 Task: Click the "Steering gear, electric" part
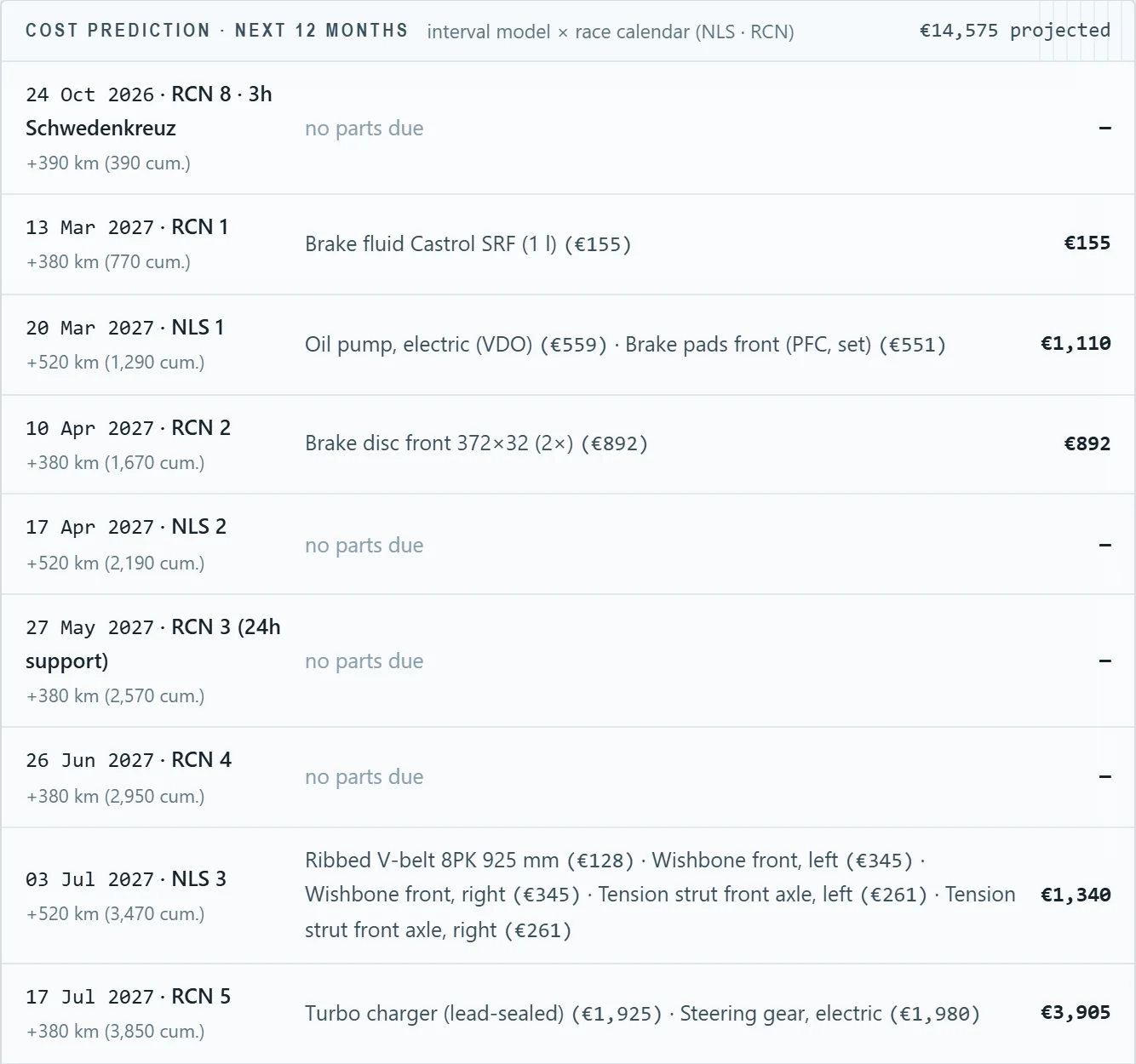tap(781, 1014)
